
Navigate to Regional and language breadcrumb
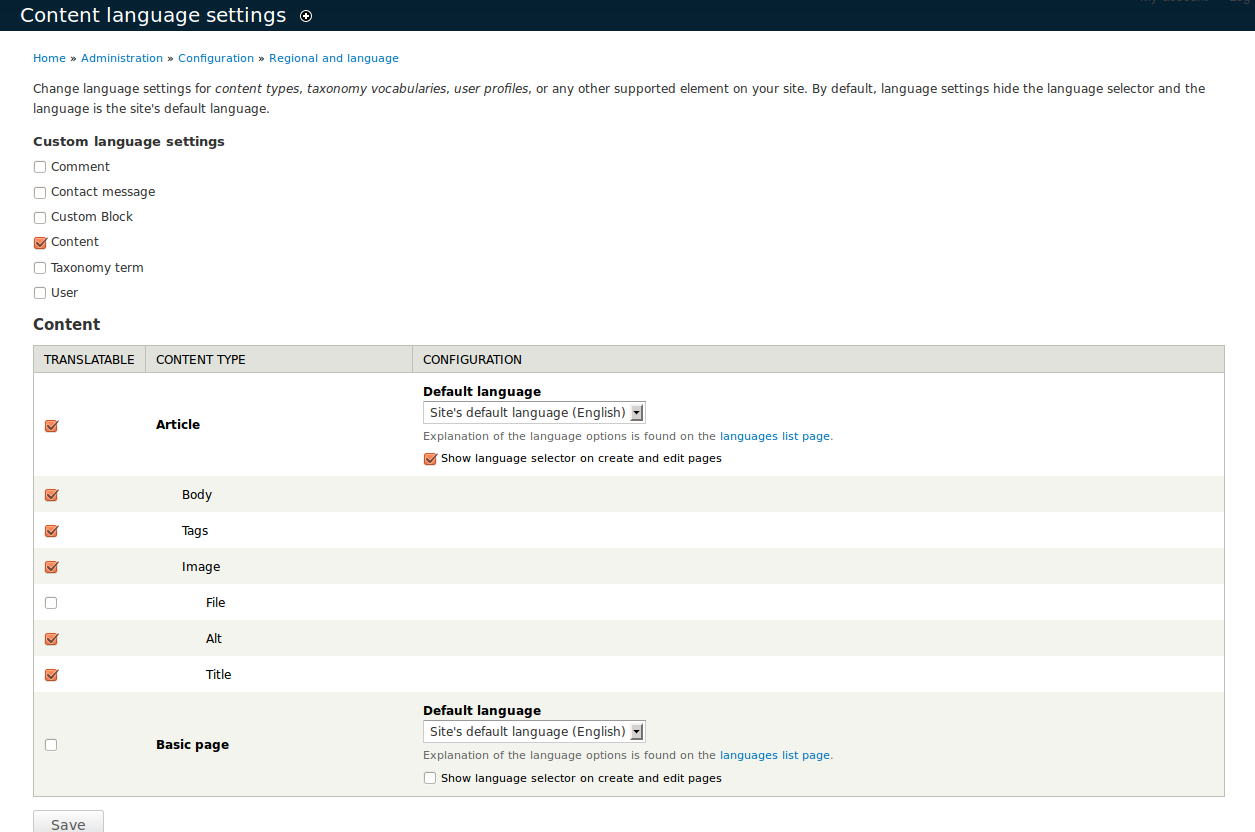tap(334, 58)
